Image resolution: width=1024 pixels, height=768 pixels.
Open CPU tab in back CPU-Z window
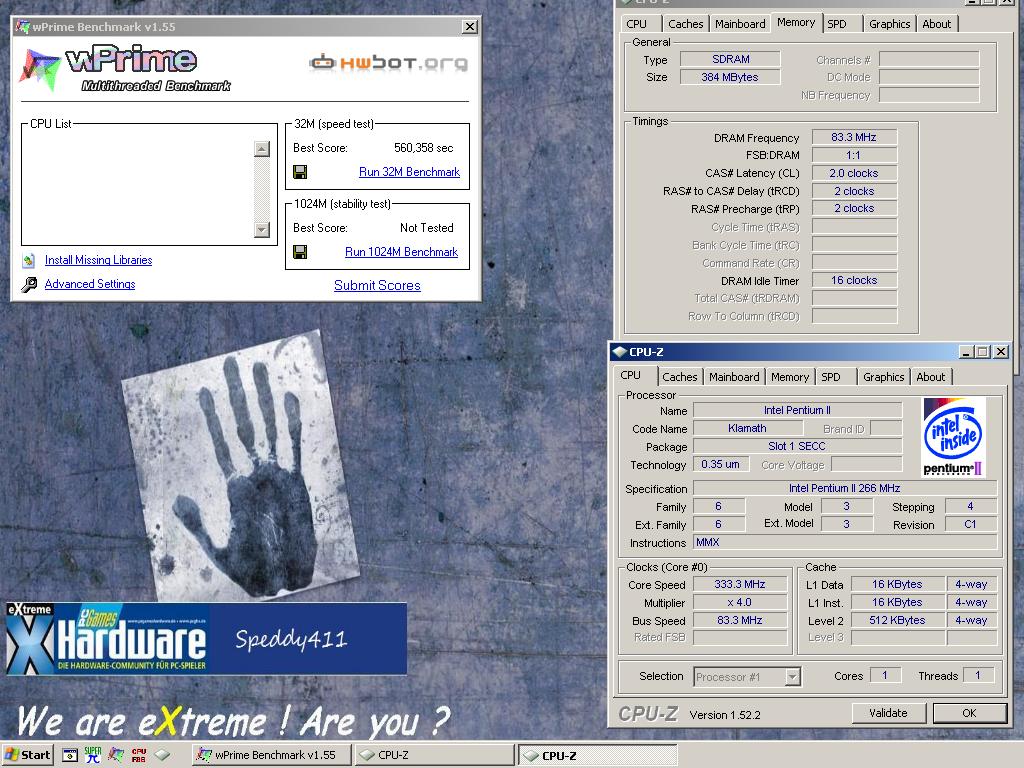pos(637,24)
